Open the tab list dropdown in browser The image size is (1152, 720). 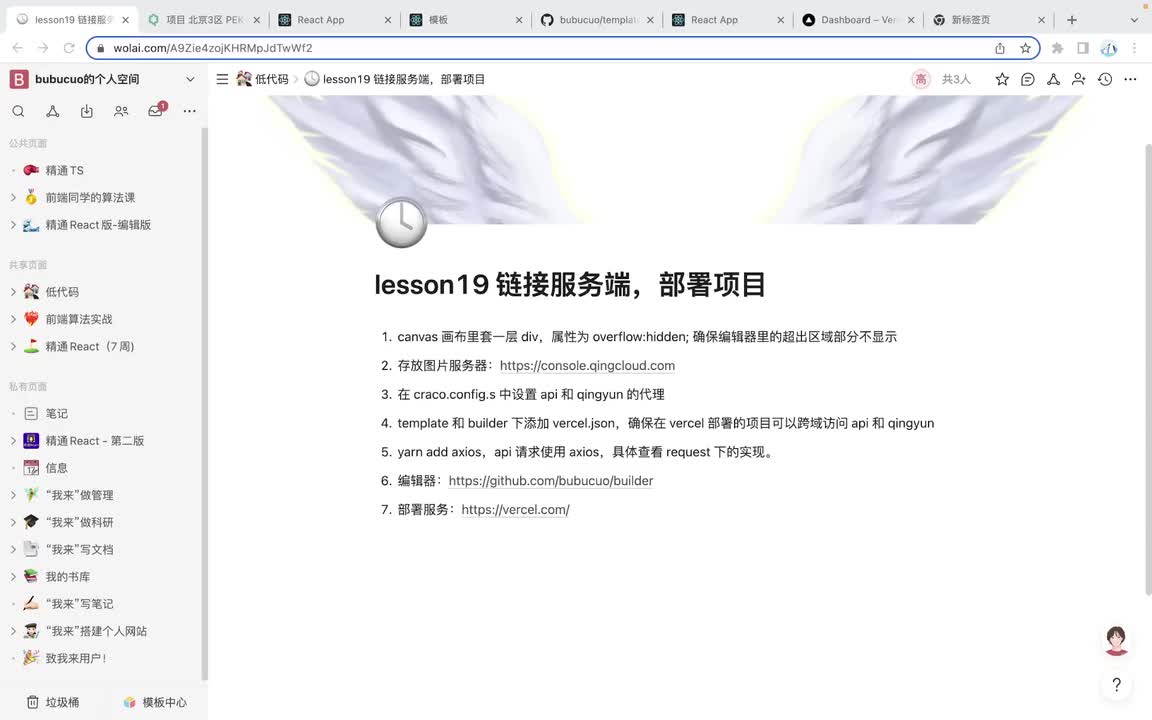pyautogui.click(x=1134, y=20)
